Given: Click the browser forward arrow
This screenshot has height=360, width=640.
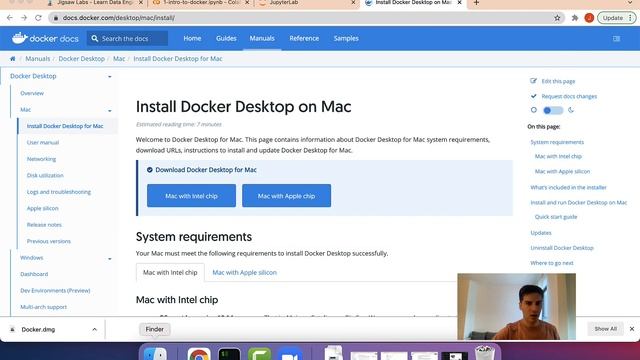Looking at the screenshot, I should [x=24, y=18].
